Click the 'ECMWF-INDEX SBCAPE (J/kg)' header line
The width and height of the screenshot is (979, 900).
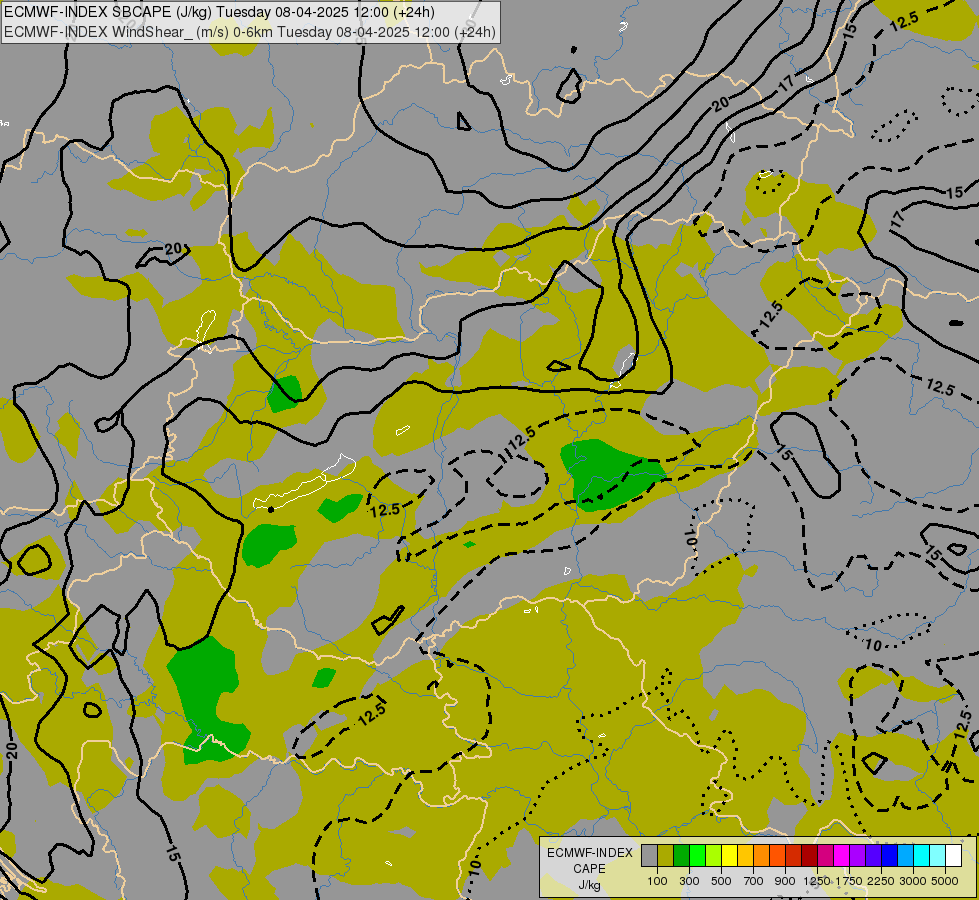[219, 12]
